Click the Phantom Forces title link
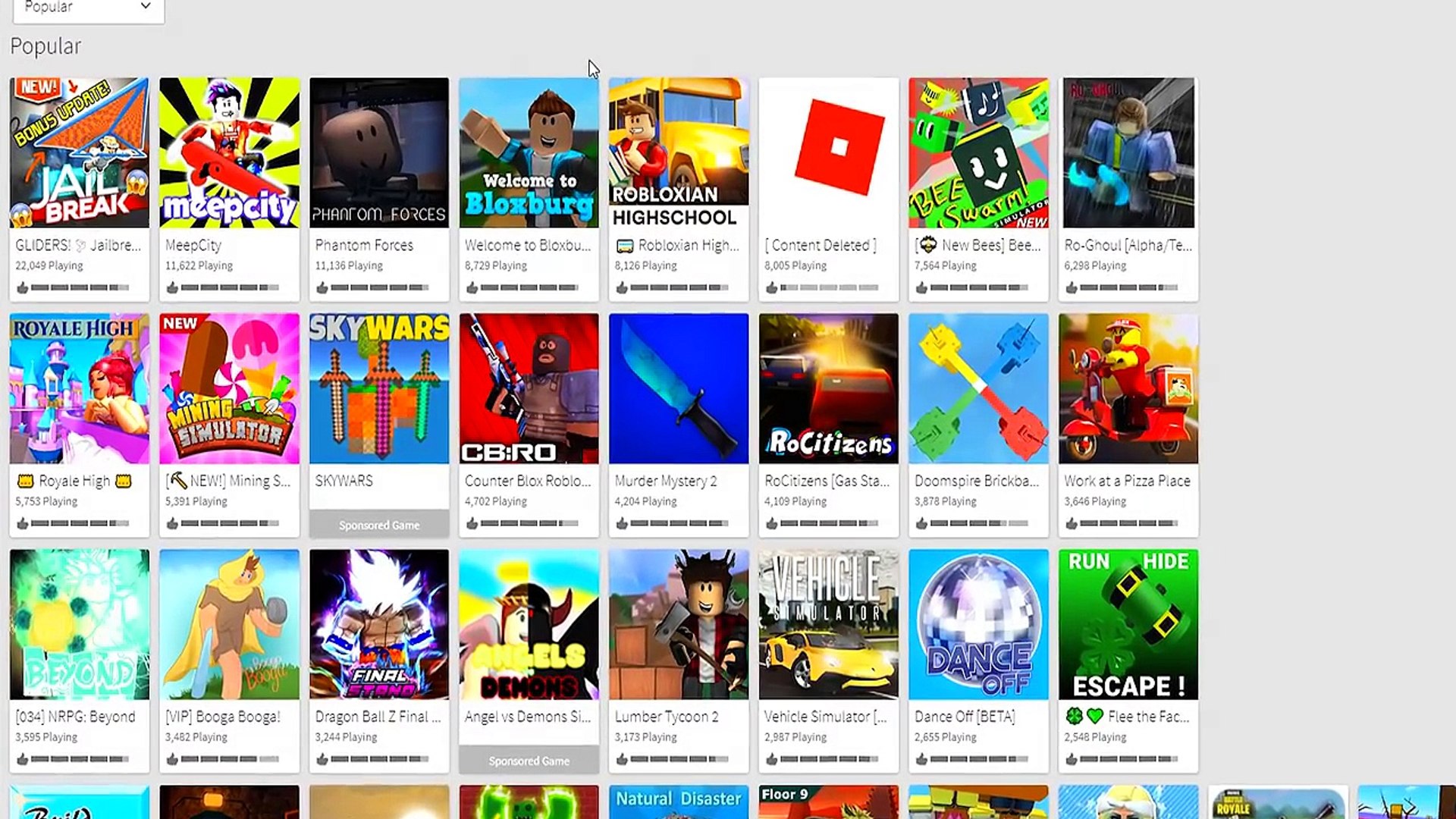This screenshot has width=1456, height=819. pos(364,245)
